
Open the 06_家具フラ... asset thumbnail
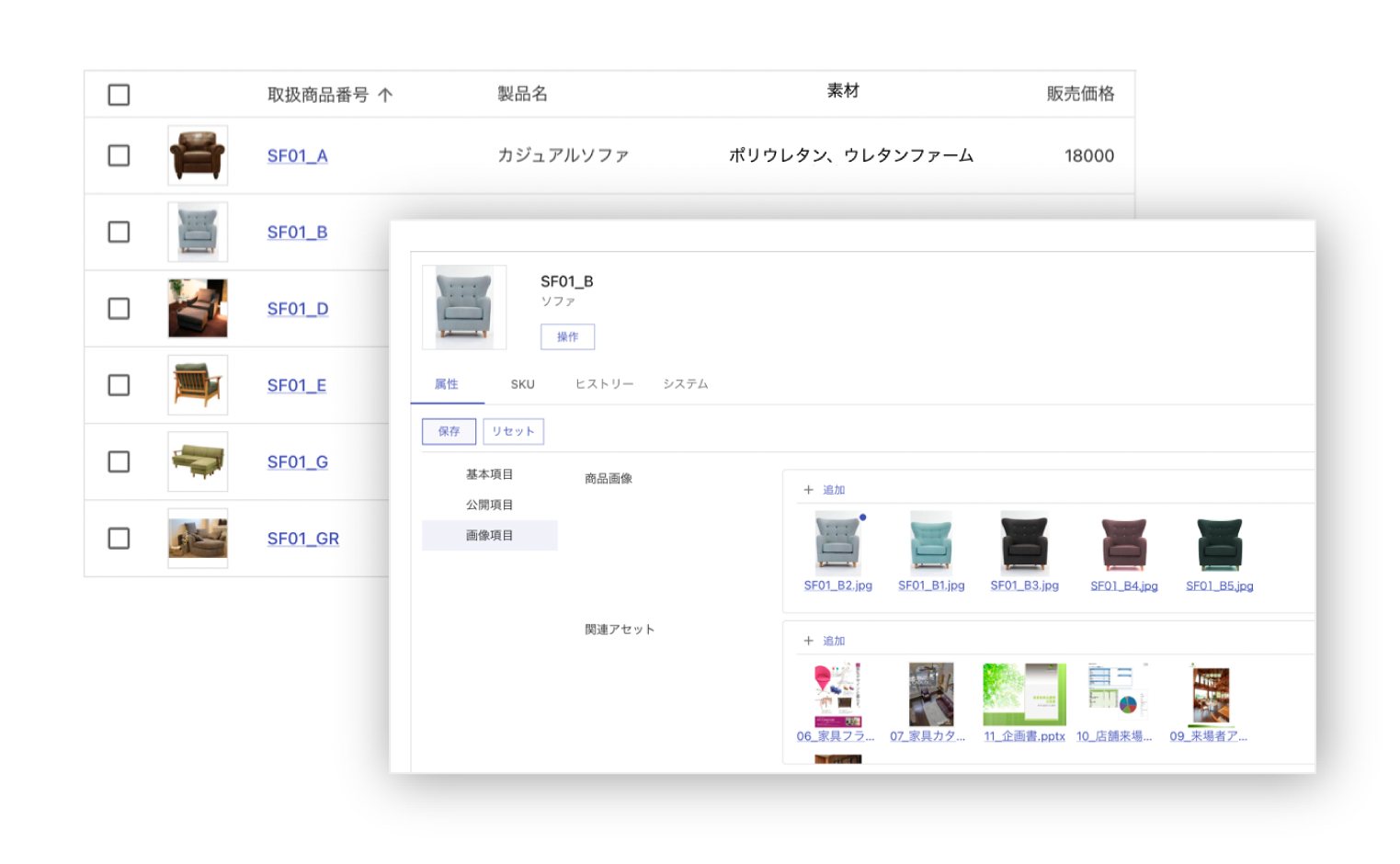(837, 695)
